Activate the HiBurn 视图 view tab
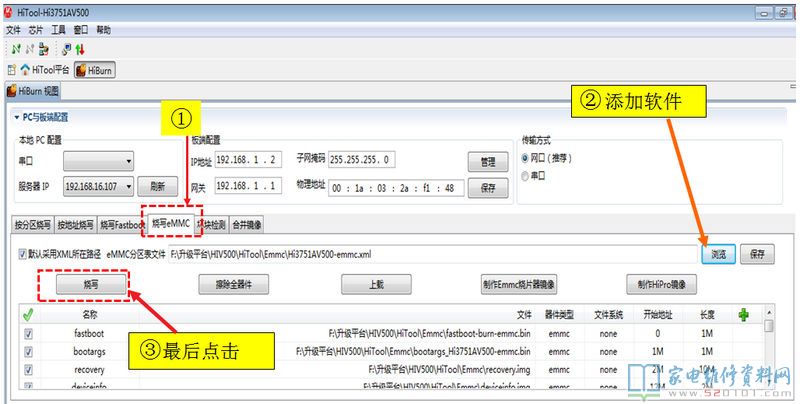Image resolution: width=800 pixels, height=404 pixels. tap(33, 91)
